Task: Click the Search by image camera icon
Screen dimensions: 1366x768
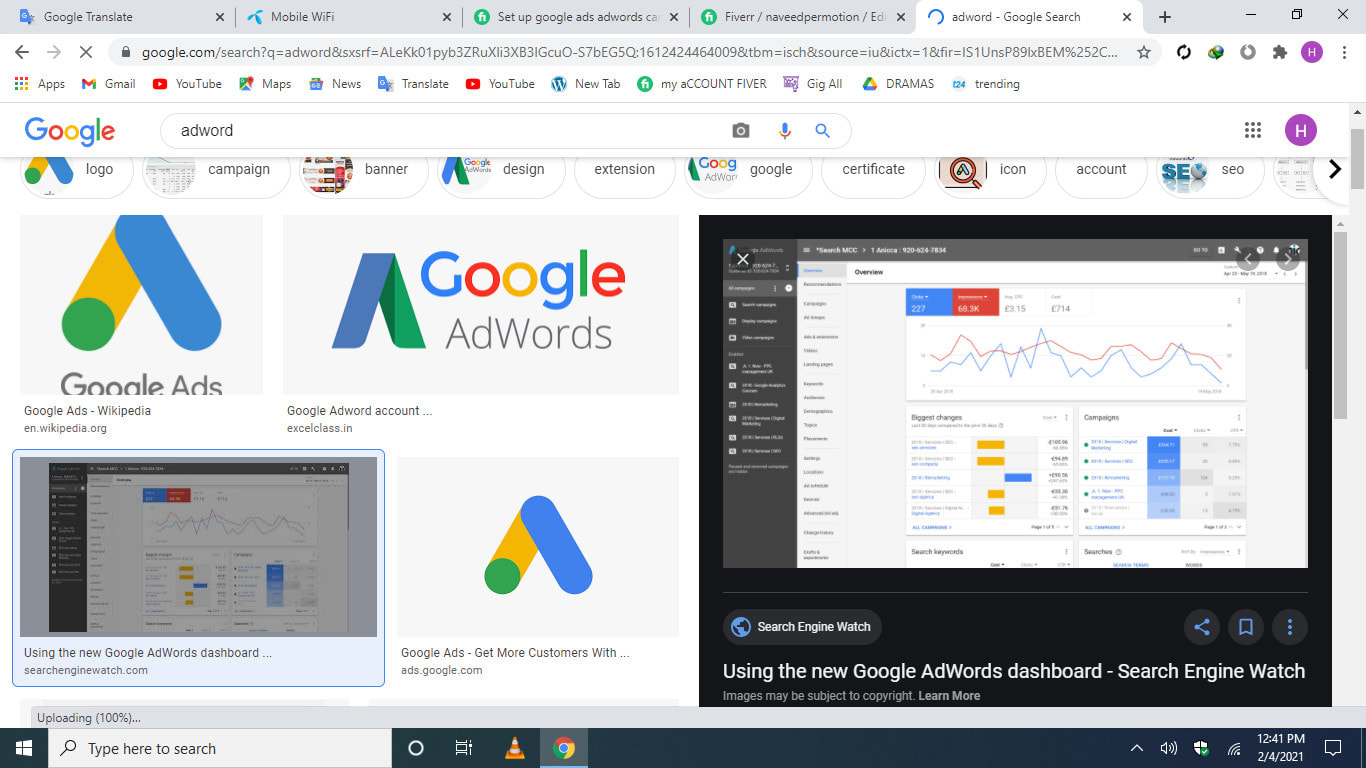Action: pos(741,131)
